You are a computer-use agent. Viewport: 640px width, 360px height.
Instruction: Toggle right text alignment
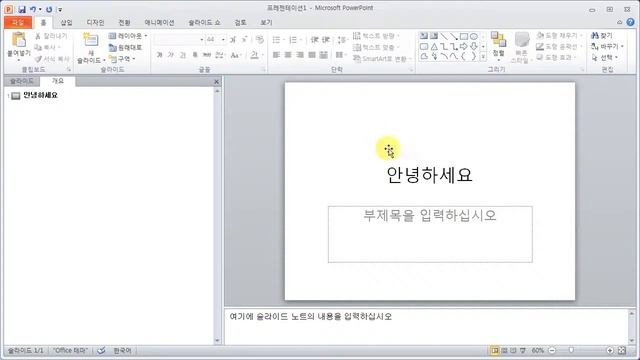tap(300, 55)
